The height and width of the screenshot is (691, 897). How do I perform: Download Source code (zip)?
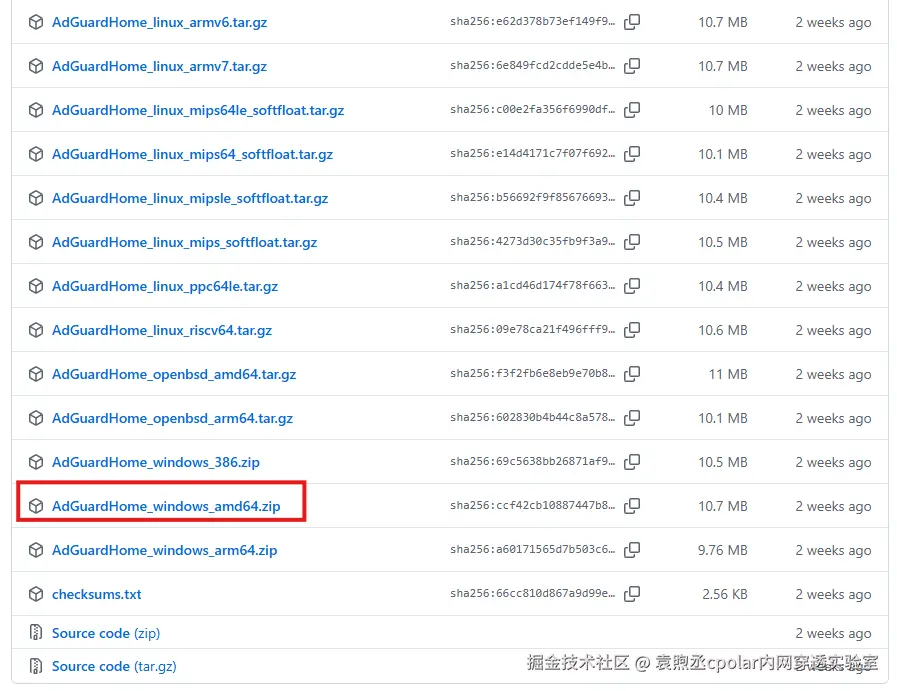[x=106, y=633]
